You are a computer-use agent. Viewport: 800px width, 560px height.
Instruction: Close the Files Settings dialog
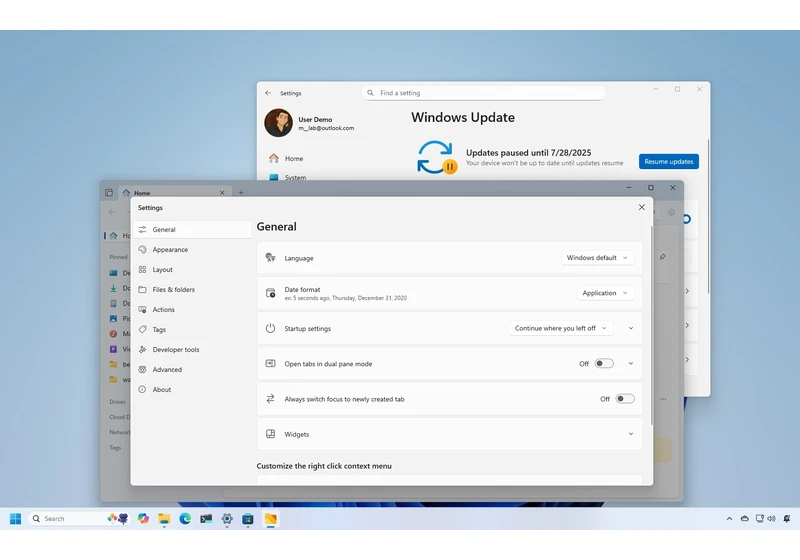pyautogui.click(x=641, y=207)
